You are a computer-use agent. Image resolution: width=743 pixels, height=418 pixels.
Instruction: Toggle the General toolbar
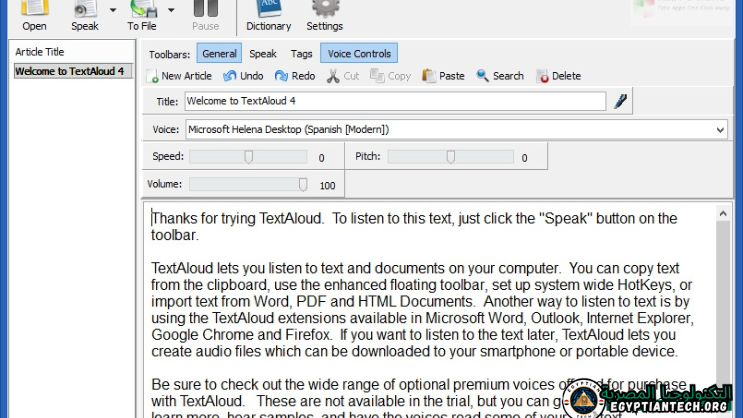tap(219, 54)
